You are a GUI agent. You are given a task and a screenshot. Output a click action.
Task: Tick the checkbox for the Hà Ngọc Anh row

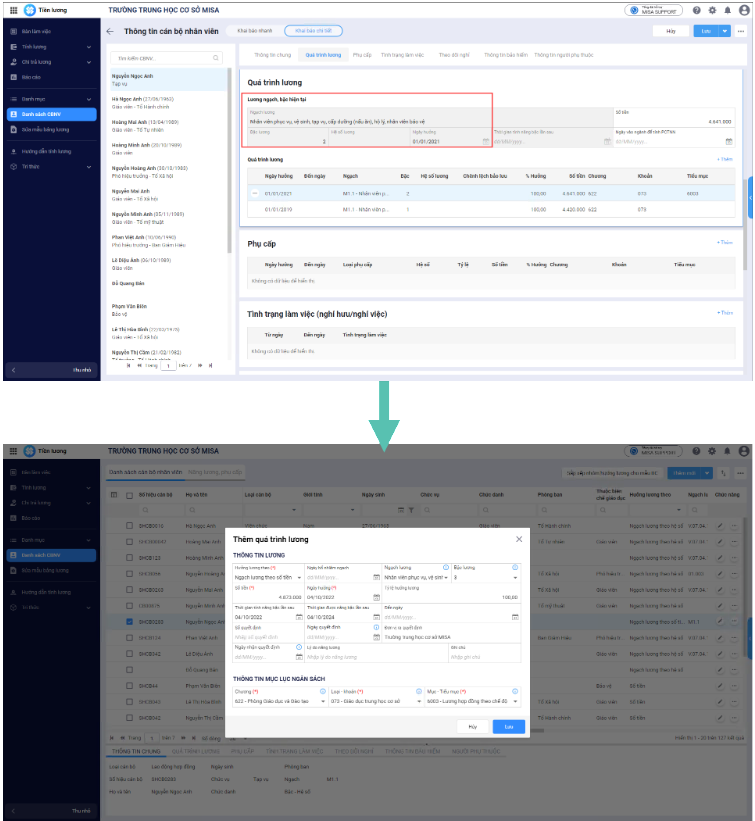129,526
